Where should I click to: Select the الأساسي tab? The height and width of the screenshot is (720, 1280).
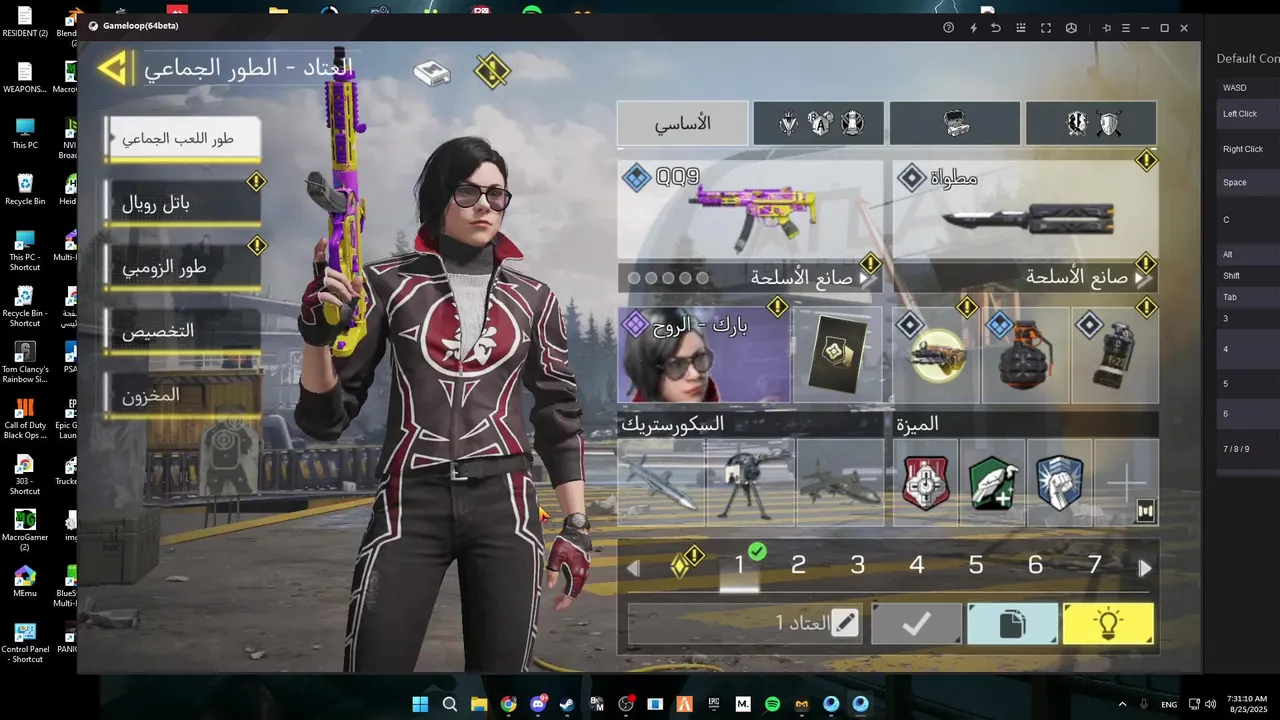pos(683,123)
